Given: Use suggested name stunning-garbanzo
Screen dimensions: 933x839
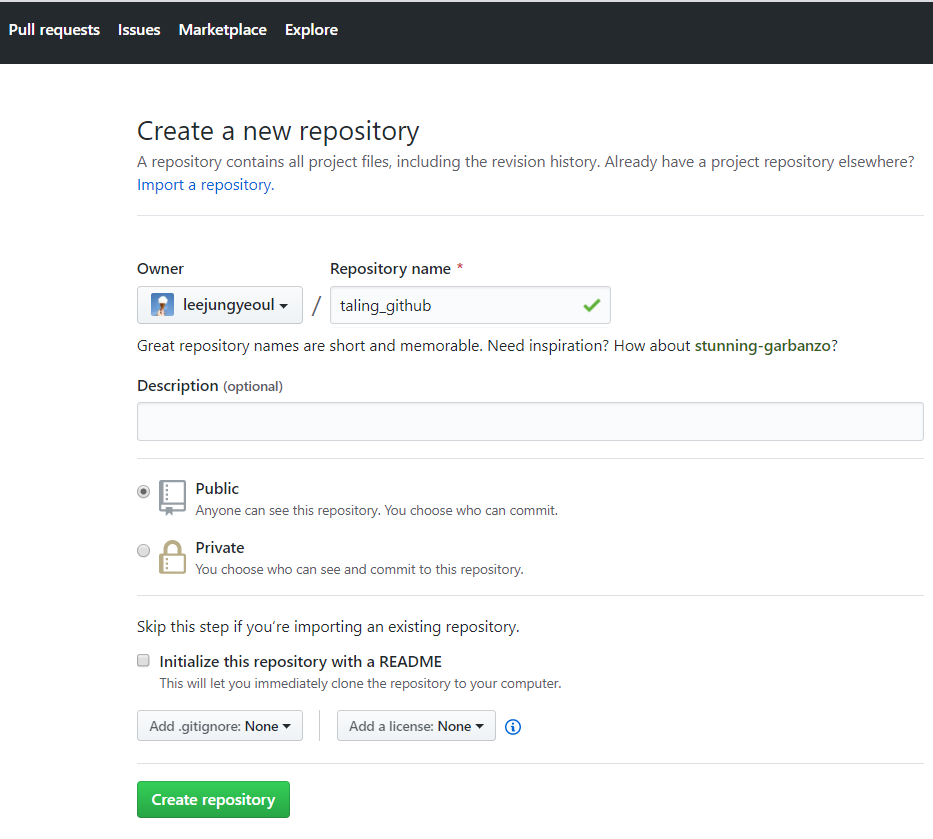Looking at the screenshot, I should coord(762,346).
